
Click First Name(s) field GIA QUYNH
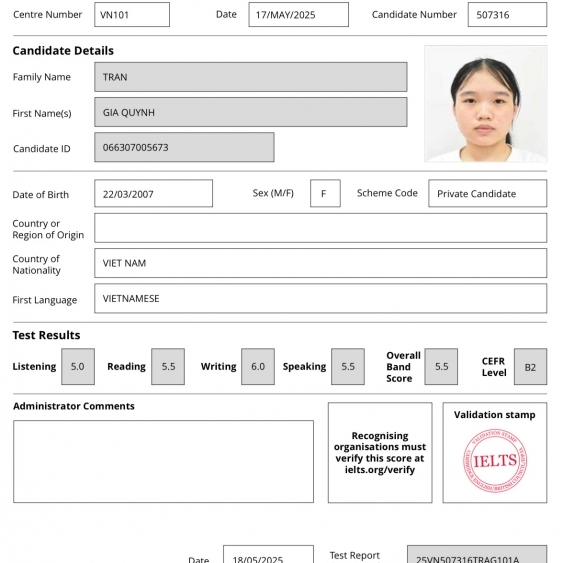pos(251,112)
